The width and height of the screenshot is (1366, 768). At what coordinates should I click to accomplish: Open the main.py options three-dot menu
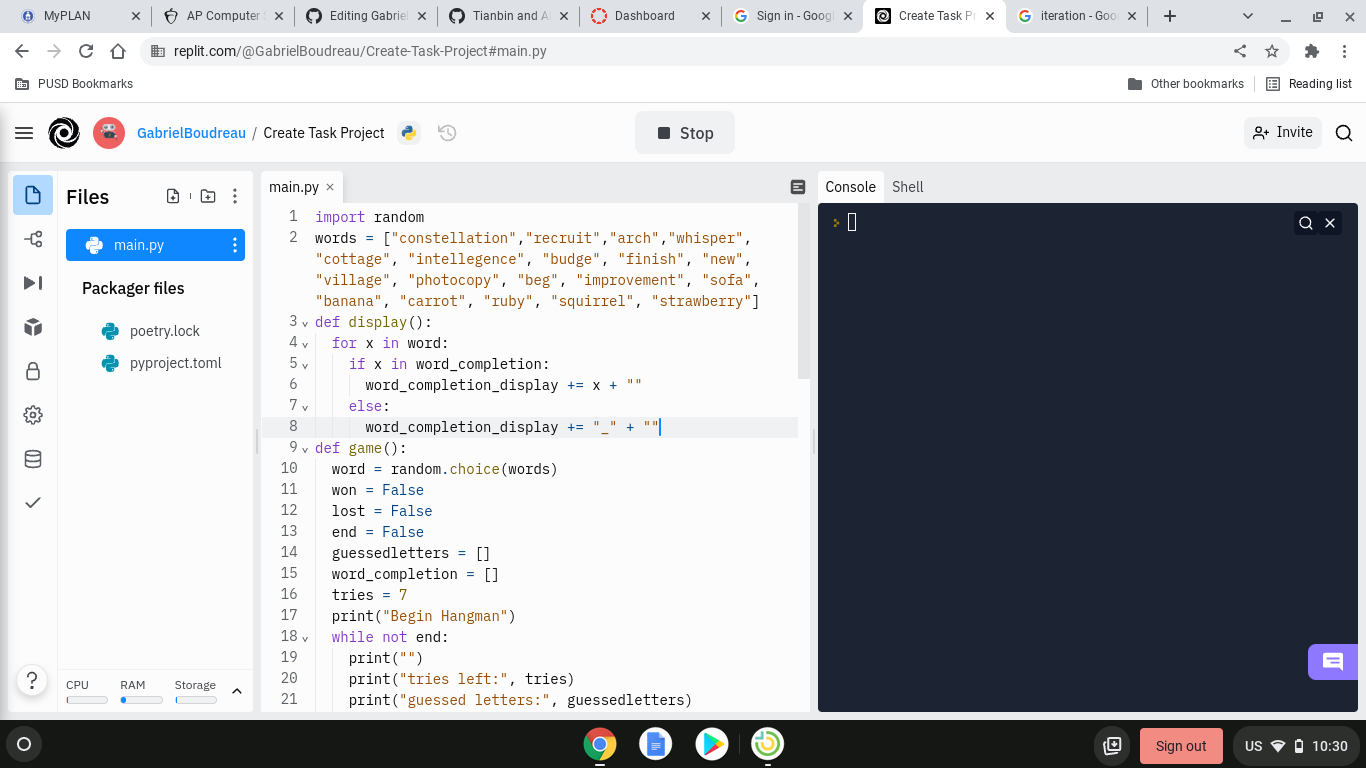tap(233, 244)
